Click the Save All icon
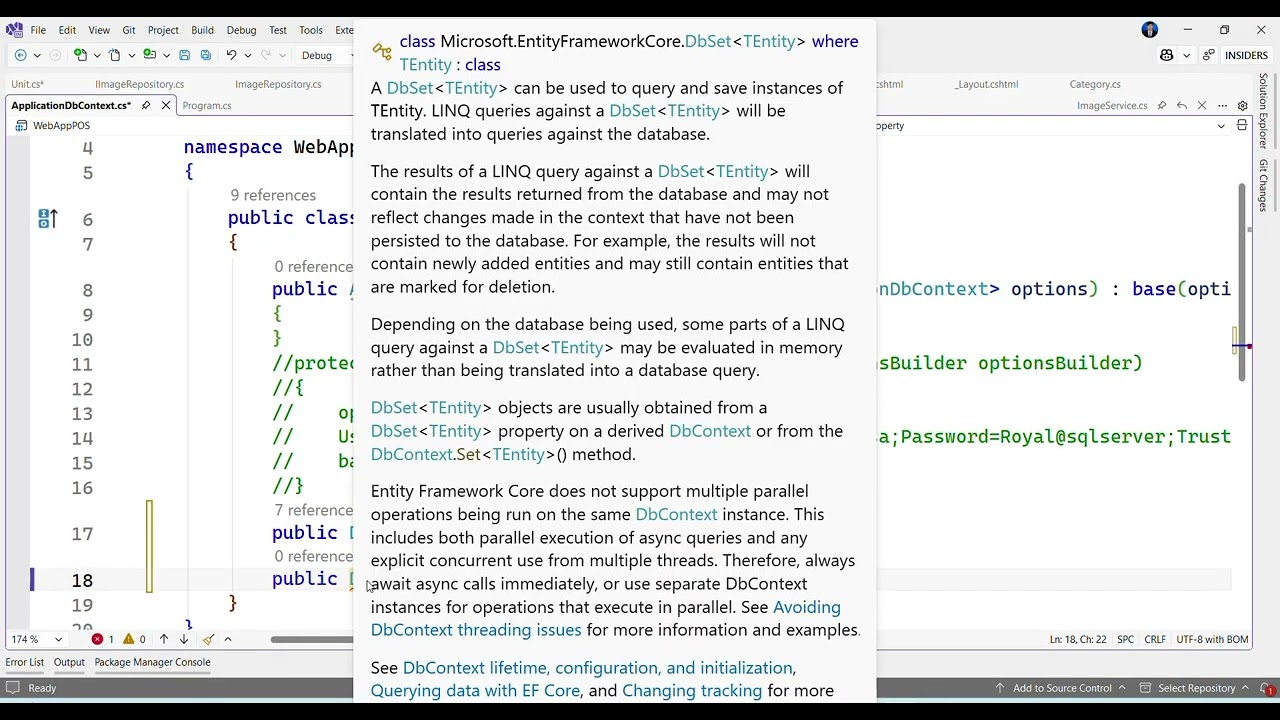This screenshot has height=720, width=1280. [x=206, y=55]
